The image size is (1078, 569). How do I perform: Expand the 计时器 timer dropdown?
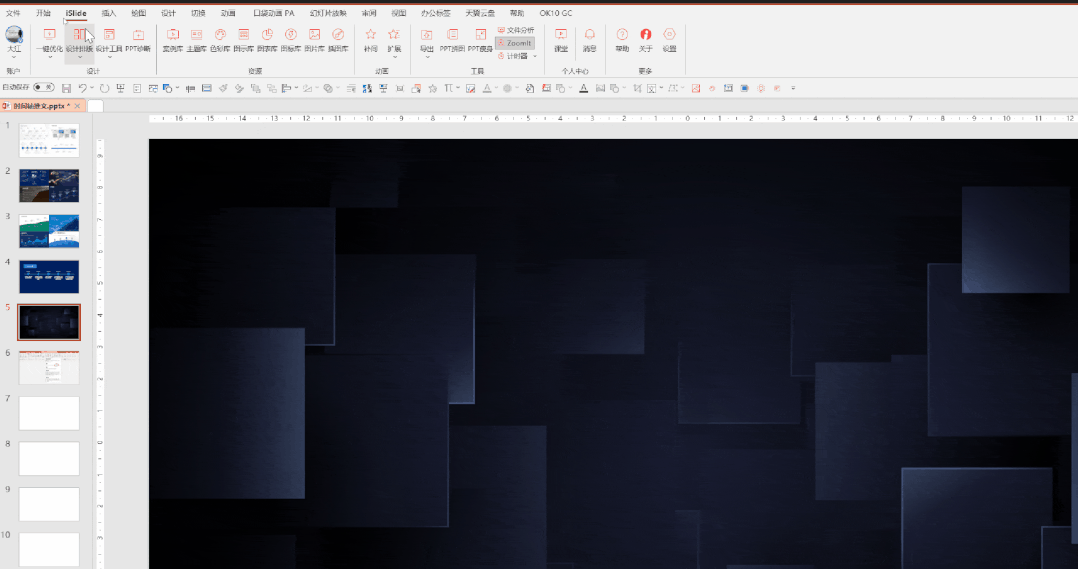click(535, 56)
